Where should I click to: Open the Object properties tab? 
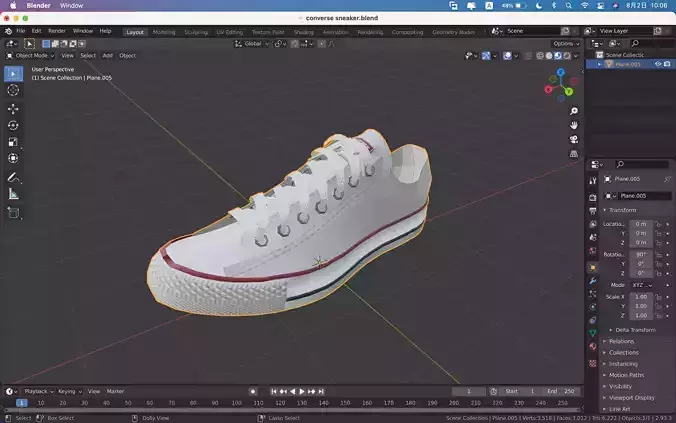pos(593,268)
